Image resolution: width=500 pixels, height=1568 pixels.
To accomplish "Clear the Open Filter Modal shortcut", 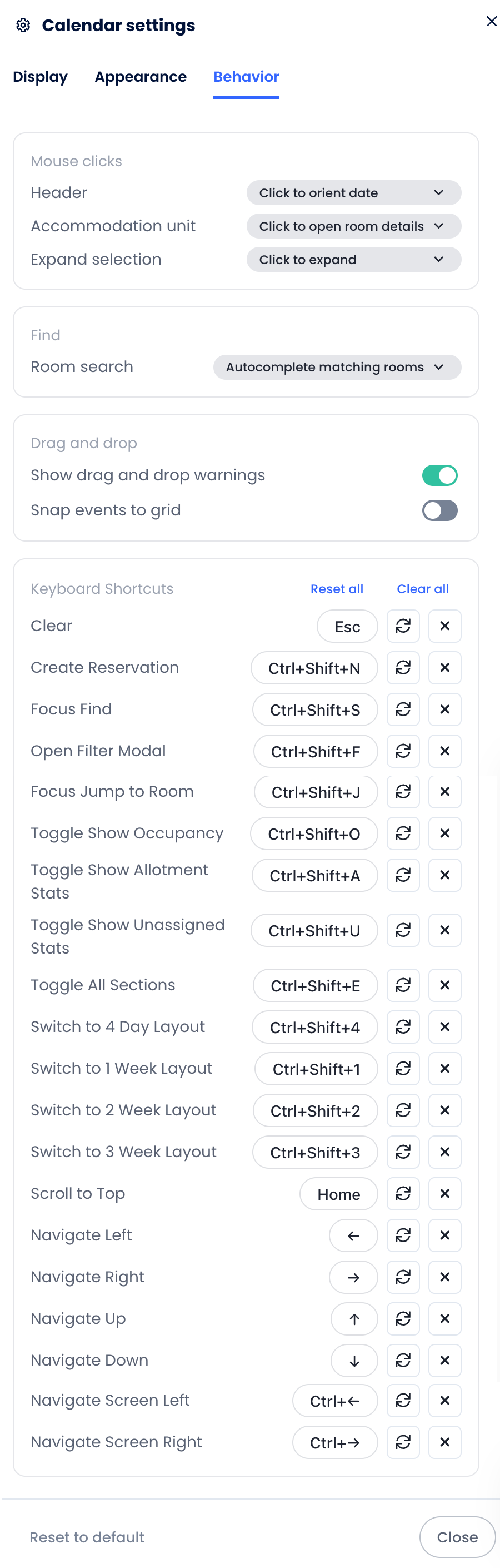I will point(444,751).
